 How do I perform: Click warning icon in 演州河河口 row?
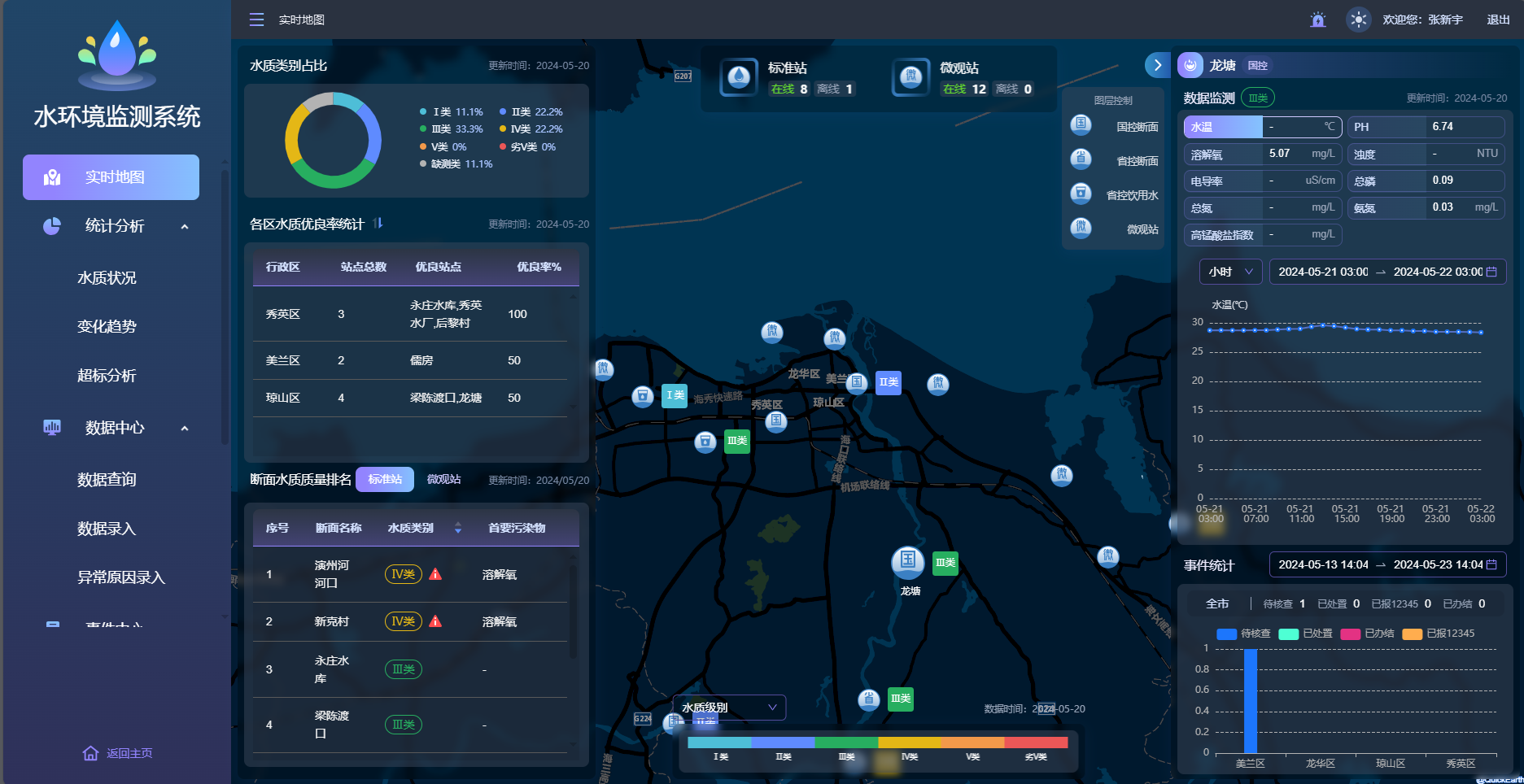click(435, 574)
